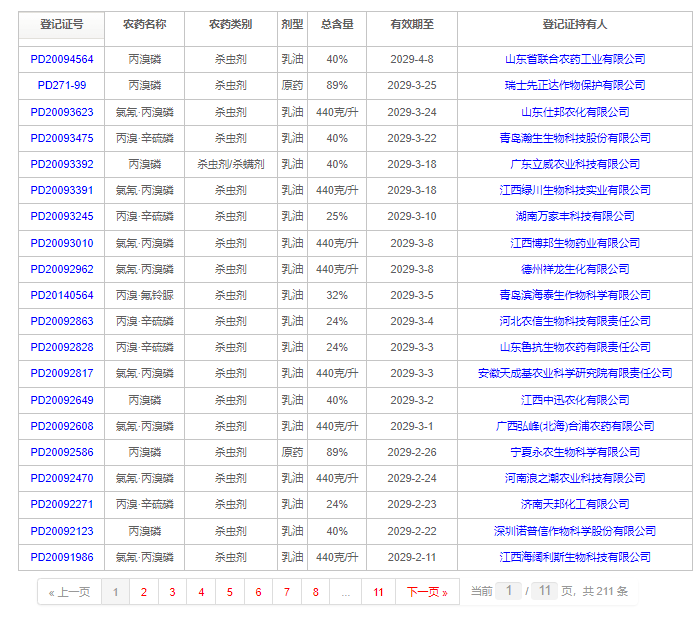Image resolution: width=694 pixels, height=620 pixels.
Task: Click the date cell 2029-4-8
Action: [412, 59]
